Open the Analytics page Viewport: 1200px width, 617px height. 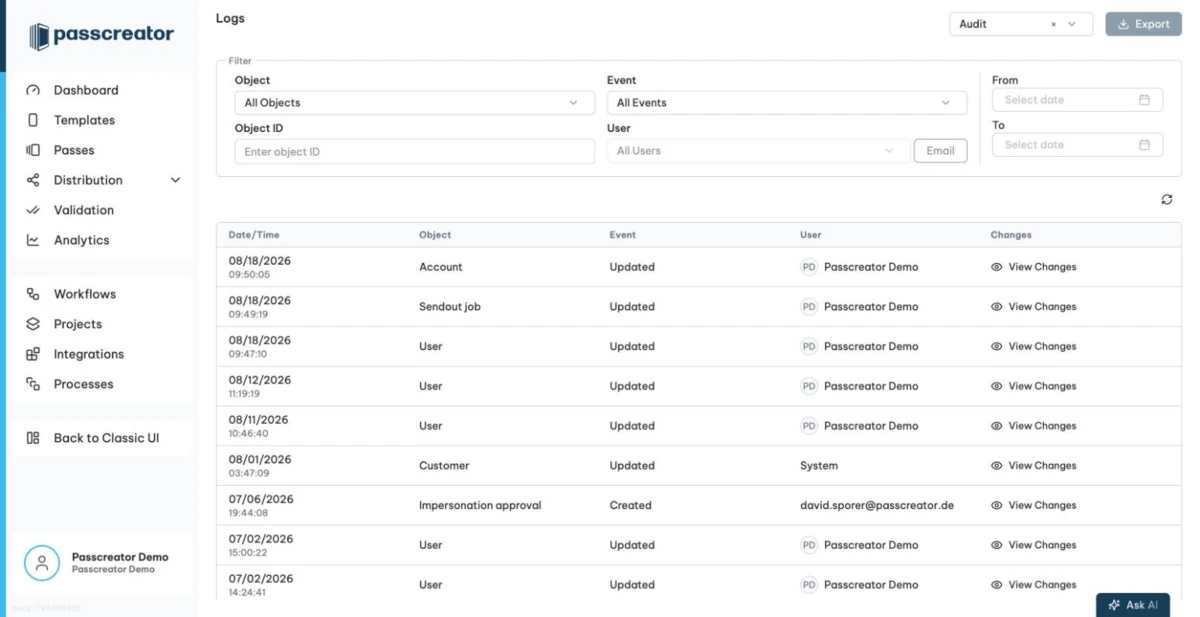81,240
